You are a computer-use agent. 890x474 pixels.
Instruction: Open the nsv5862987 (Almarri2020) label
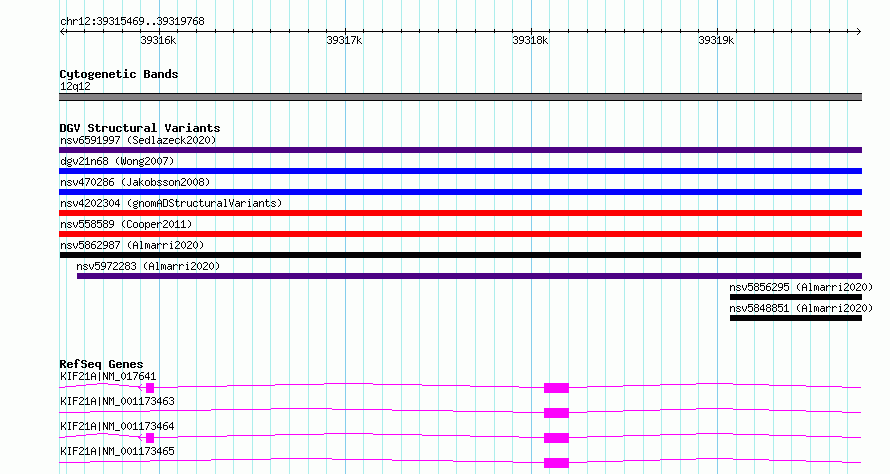point(132,245)
